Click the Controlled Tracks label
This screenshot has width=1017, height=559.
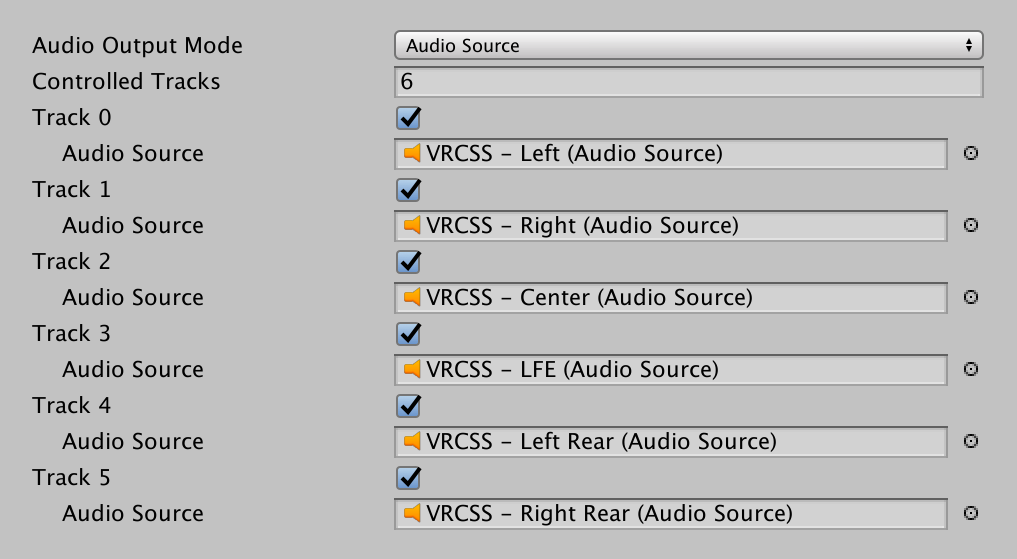tap(126, 82)
